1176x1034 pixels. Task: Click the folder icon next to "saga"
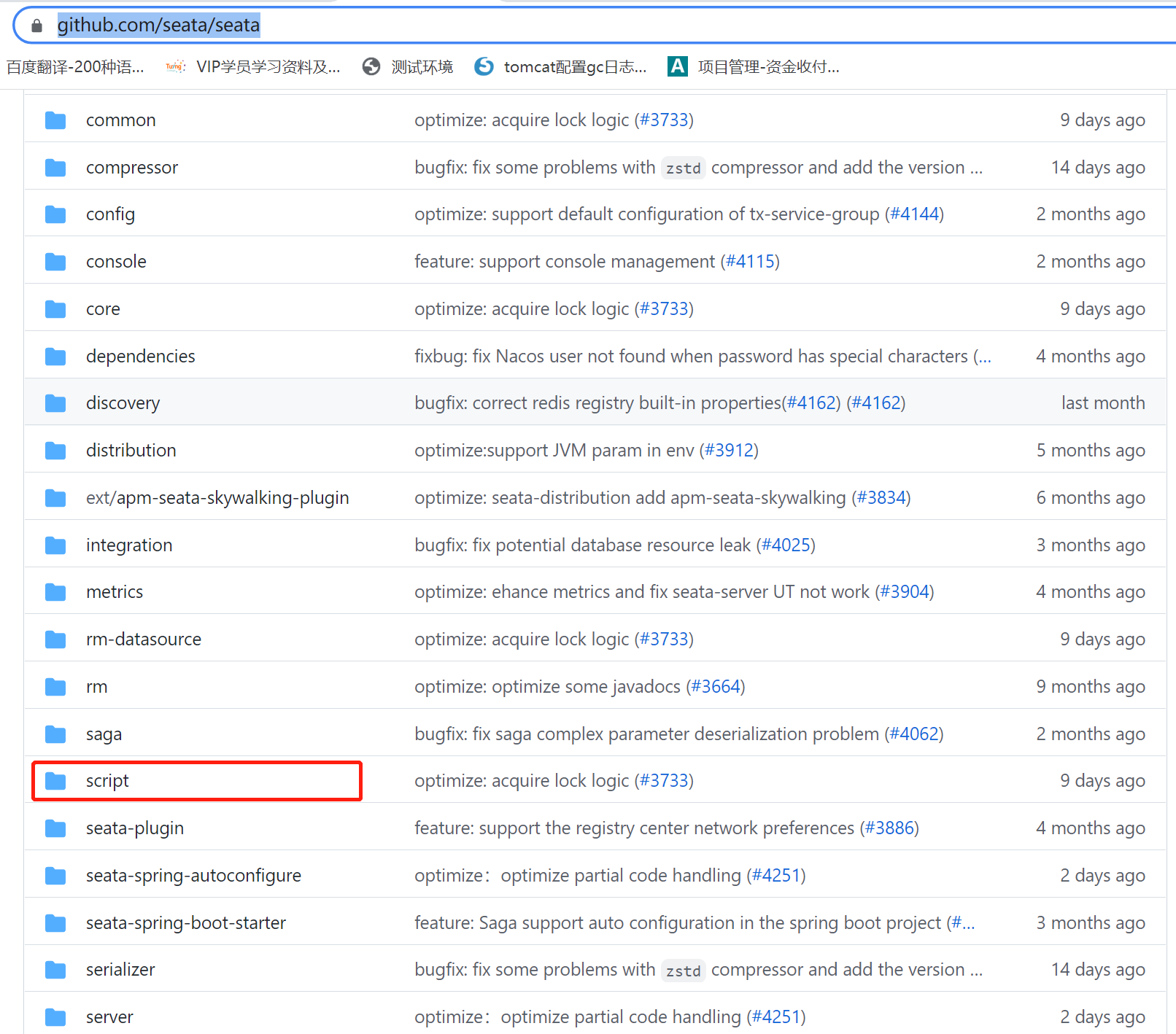tap(55, 734)
